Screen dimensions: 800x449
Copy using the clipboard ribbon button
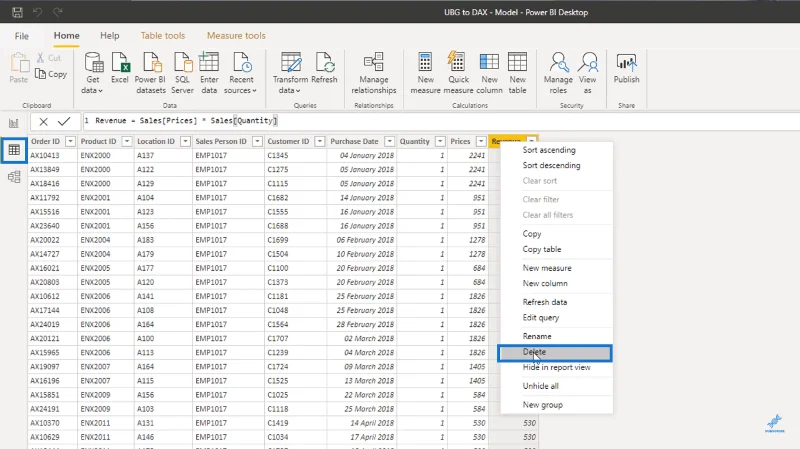(51, 74)
